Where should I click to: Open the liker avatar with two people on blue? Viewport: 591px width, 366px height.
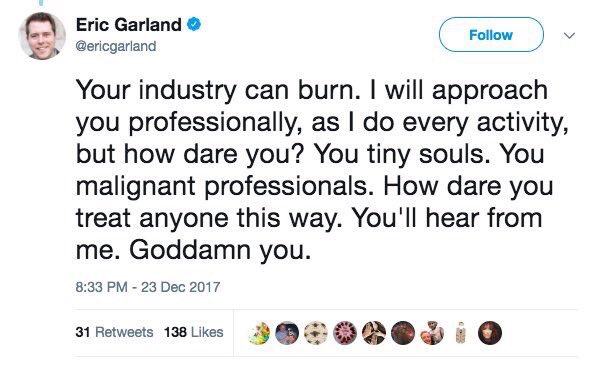point(287,333)
